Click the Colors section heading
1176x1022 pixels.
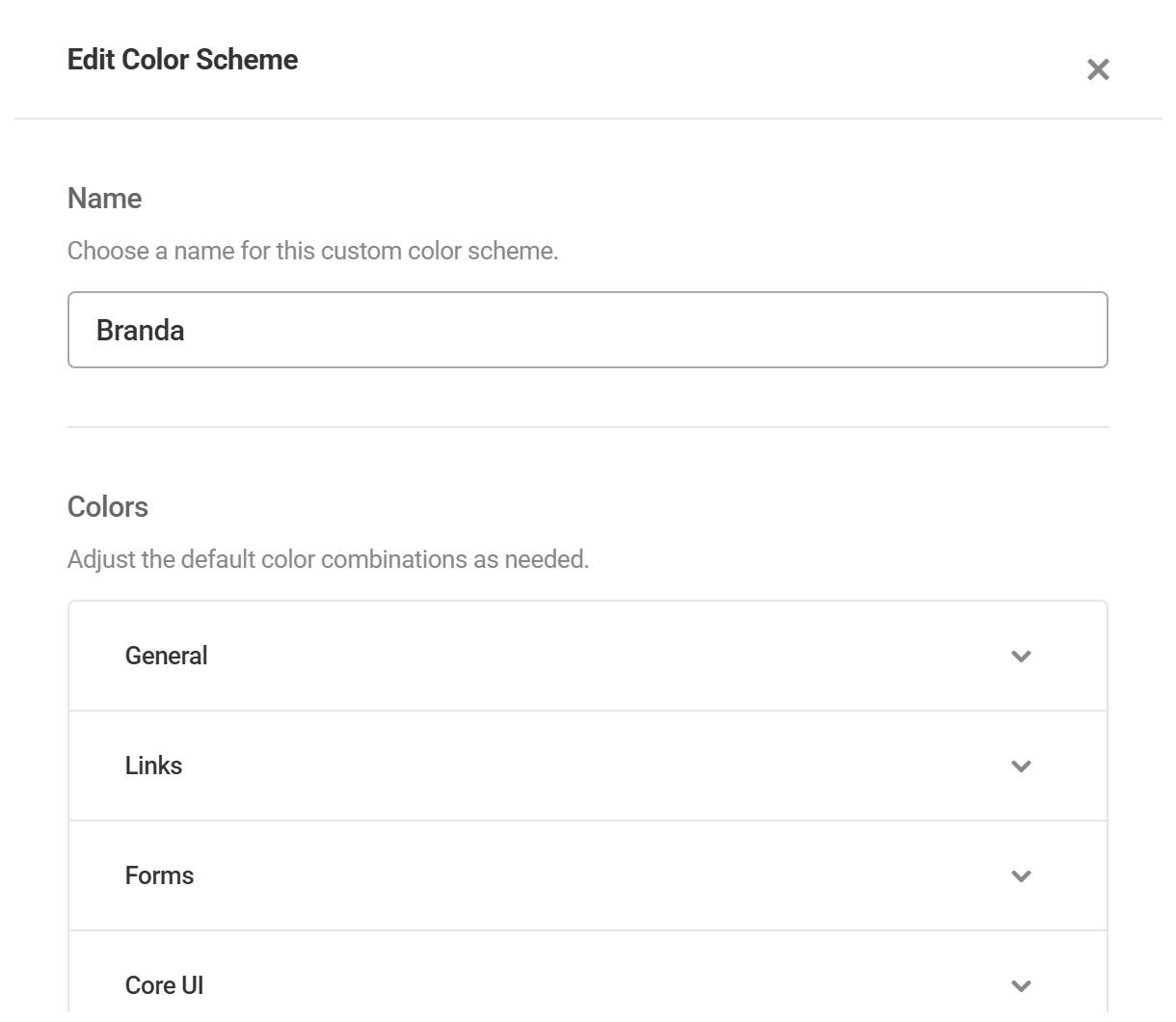pyautogui.click(x=107, y=506)
